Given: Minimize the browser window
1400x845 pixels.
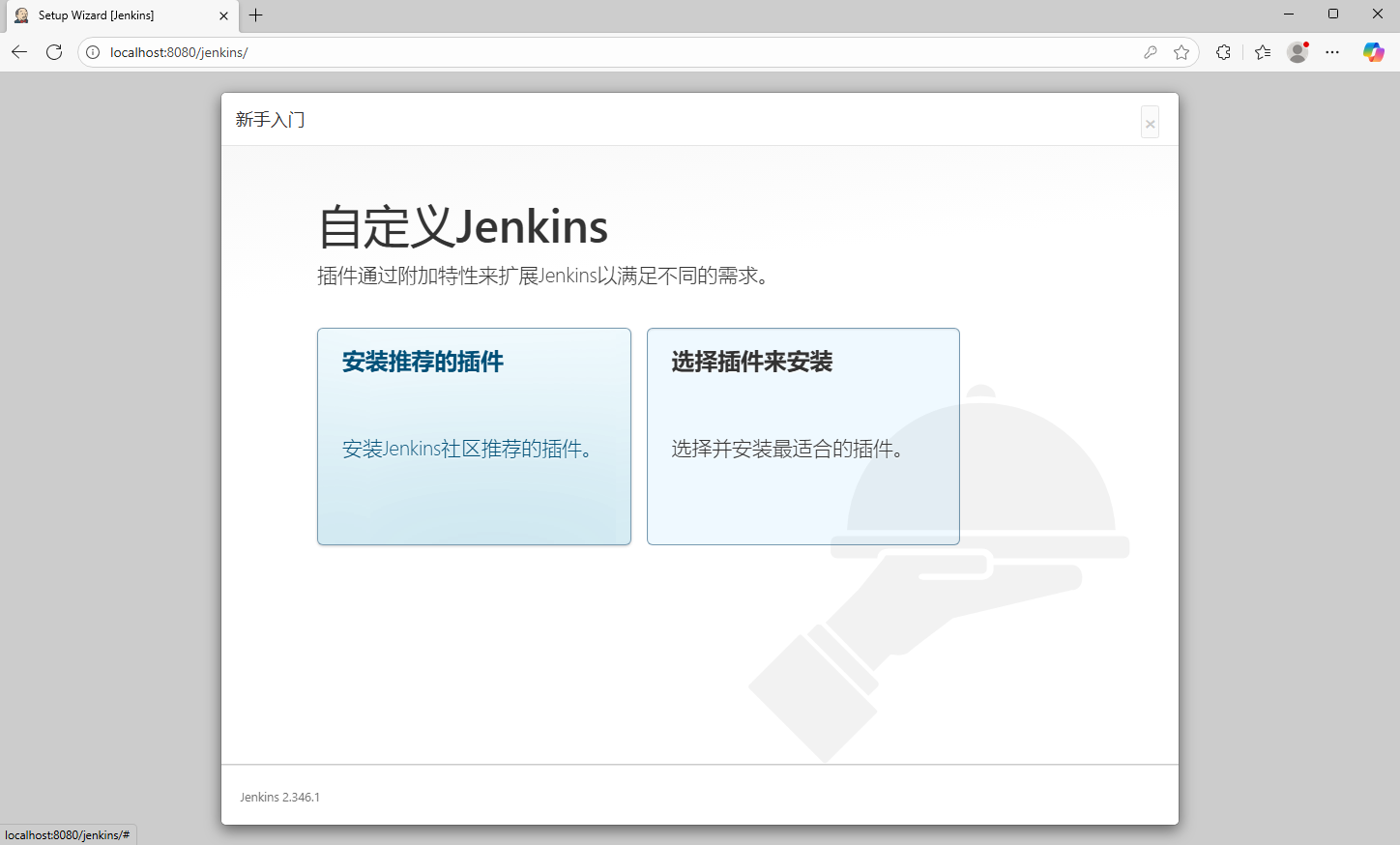Looking at the screenshot, I should coord(1289,14).
